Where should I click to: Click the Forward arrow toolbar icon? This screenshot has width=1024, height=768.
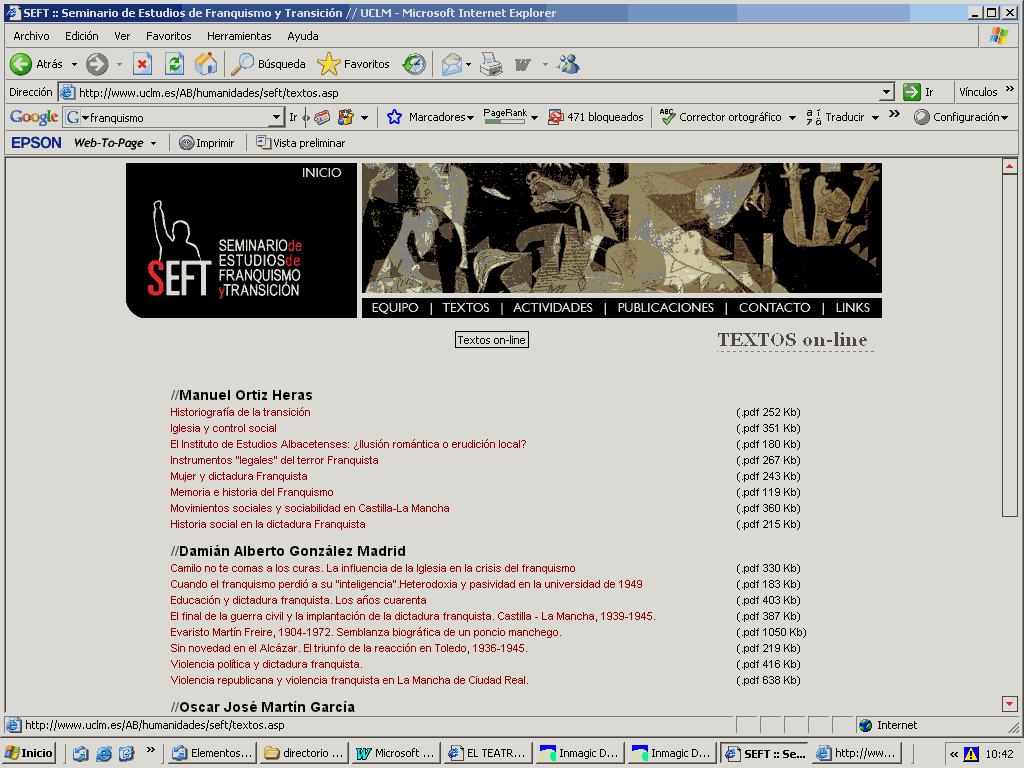tap(97, 64)
